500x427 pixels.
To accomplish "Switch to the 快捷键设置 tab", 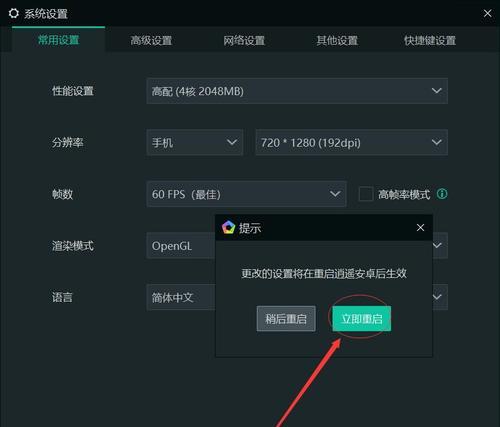I will pos(430,40).
